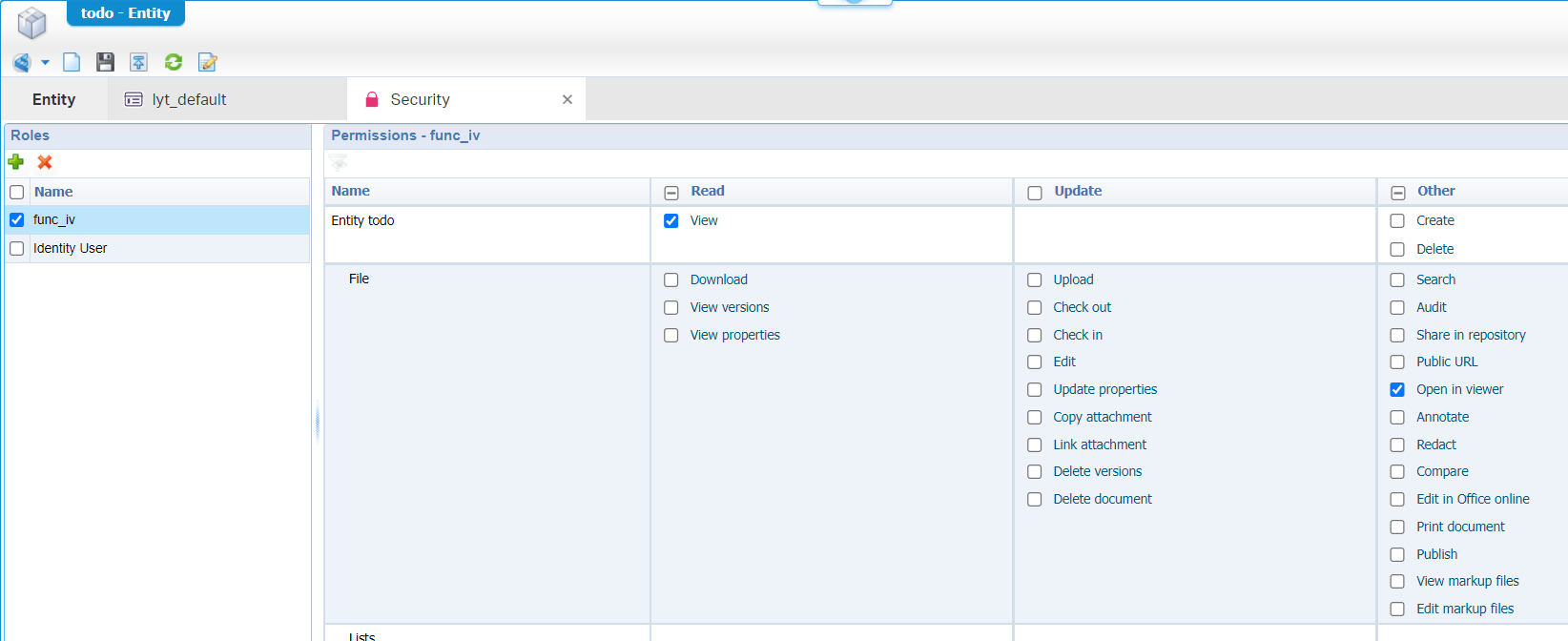The height and width of the screenshot is (641, 1568).
Task: Switch to the Entity tab
Action: (53, 99)
